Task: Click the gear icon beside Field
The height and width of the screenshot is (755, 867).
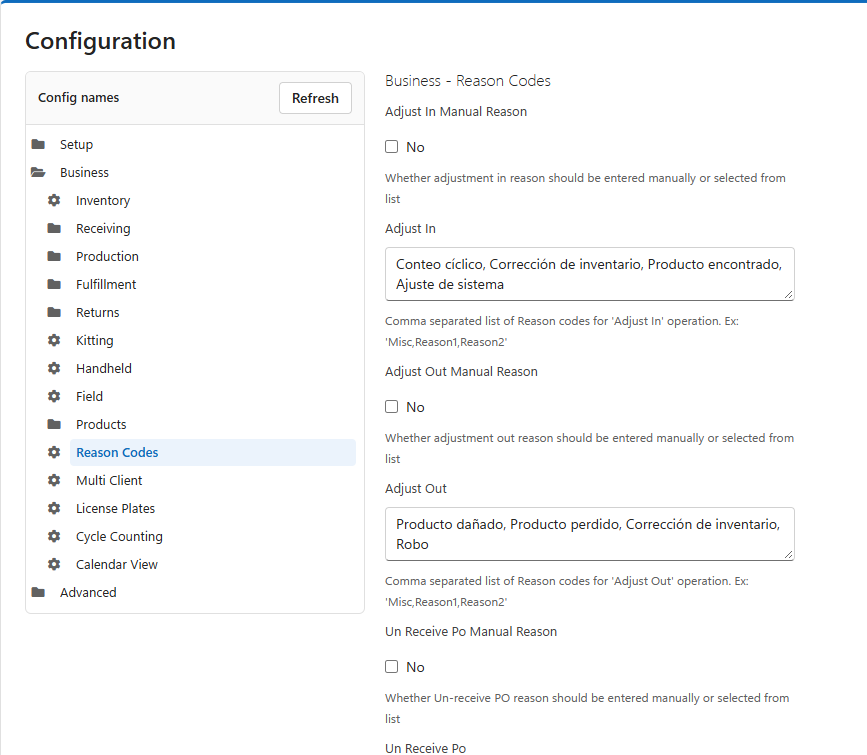Action: 54,396
